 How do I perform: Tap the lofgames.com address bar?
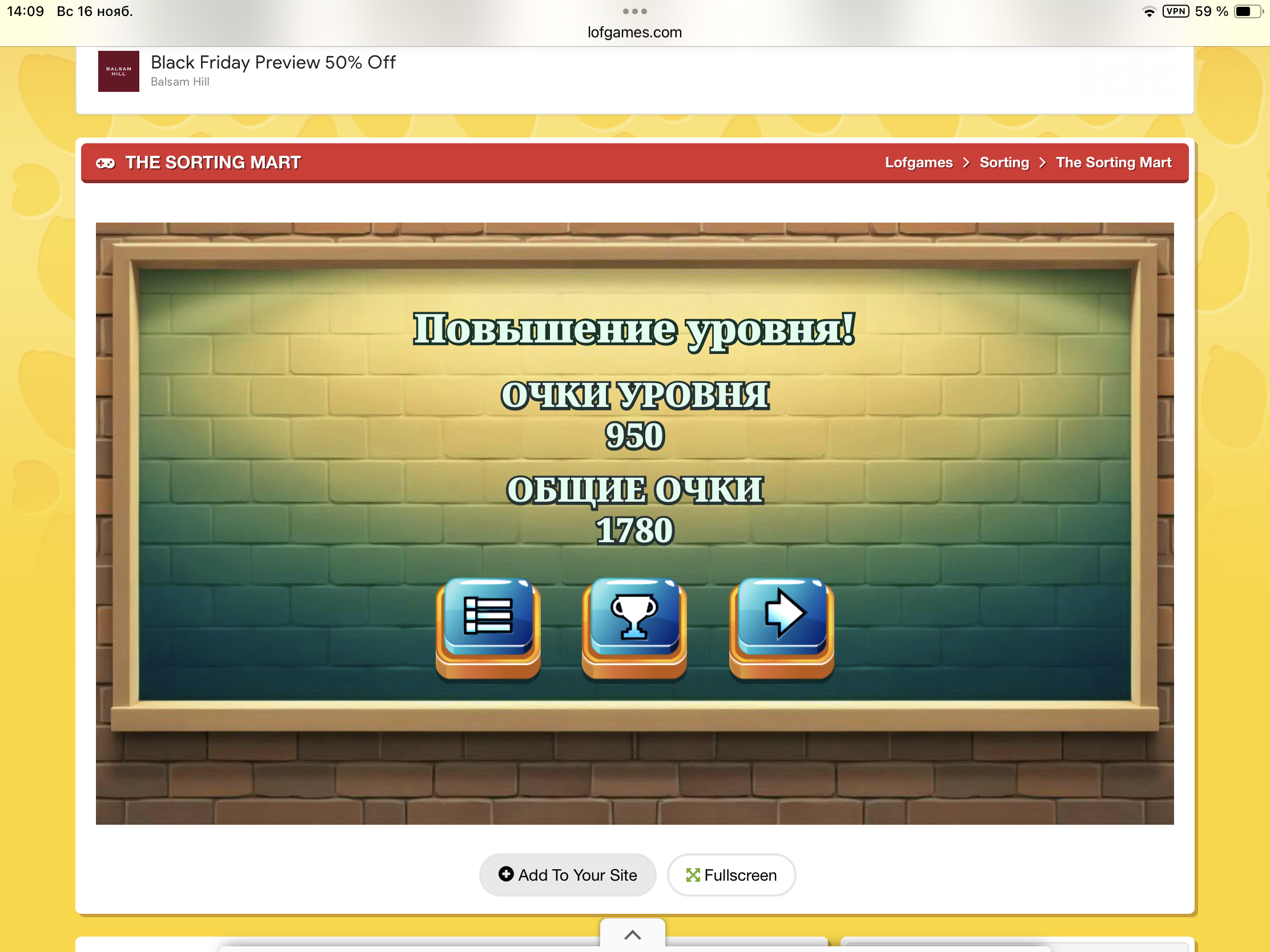coord(634,33)
